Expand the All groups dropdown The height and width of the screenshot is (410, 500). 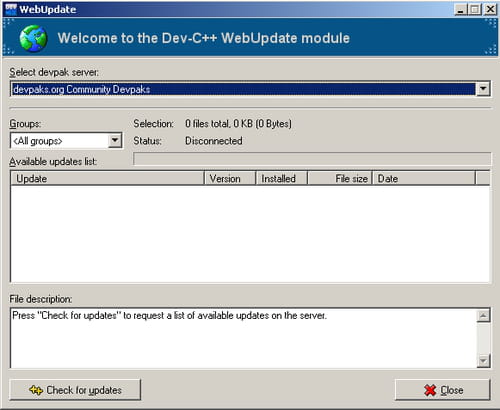[x=115, y=140]
